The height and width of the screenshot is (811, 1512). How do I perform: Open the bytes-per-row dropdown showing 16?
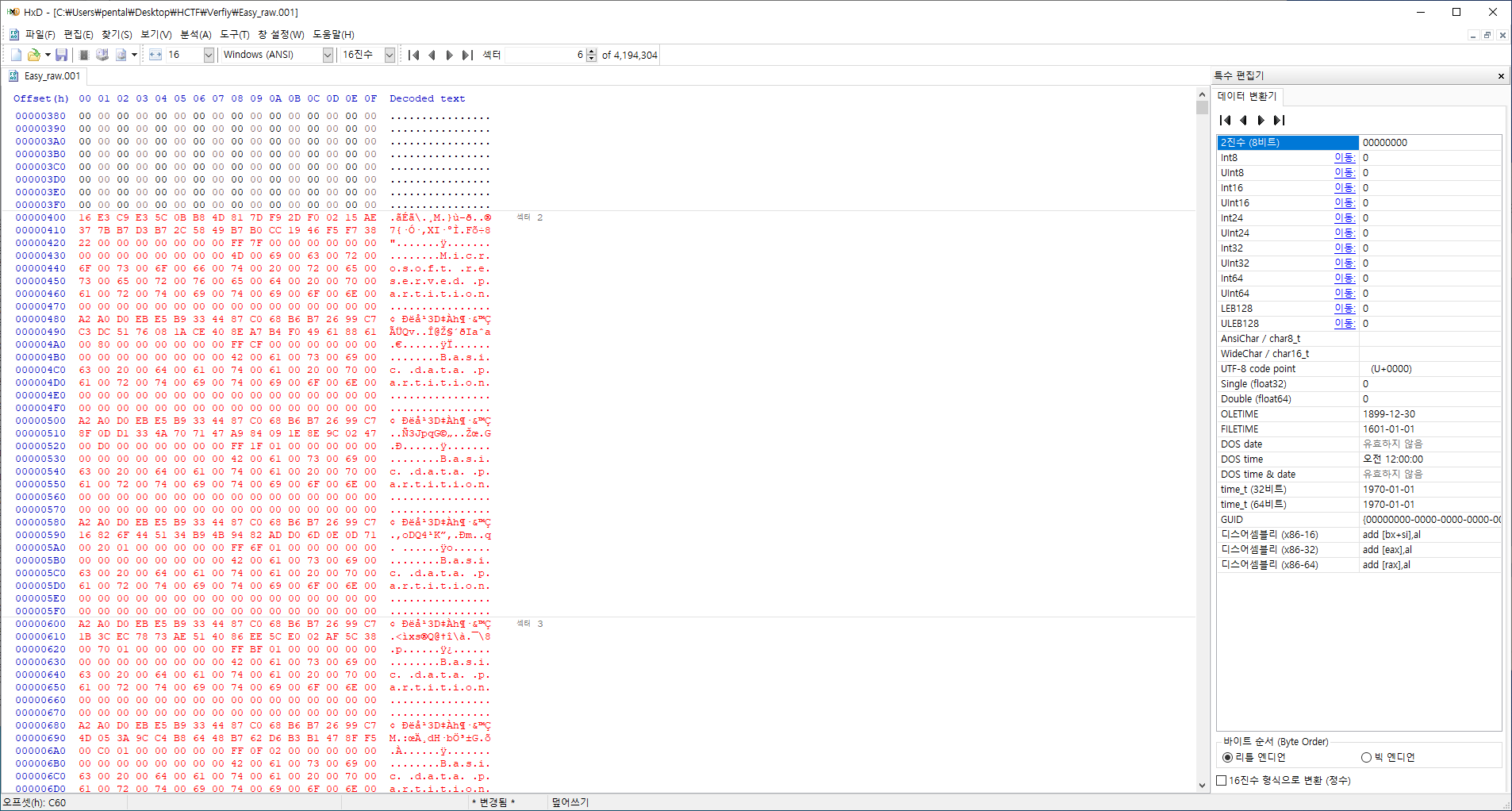click(x=209, y=55)
